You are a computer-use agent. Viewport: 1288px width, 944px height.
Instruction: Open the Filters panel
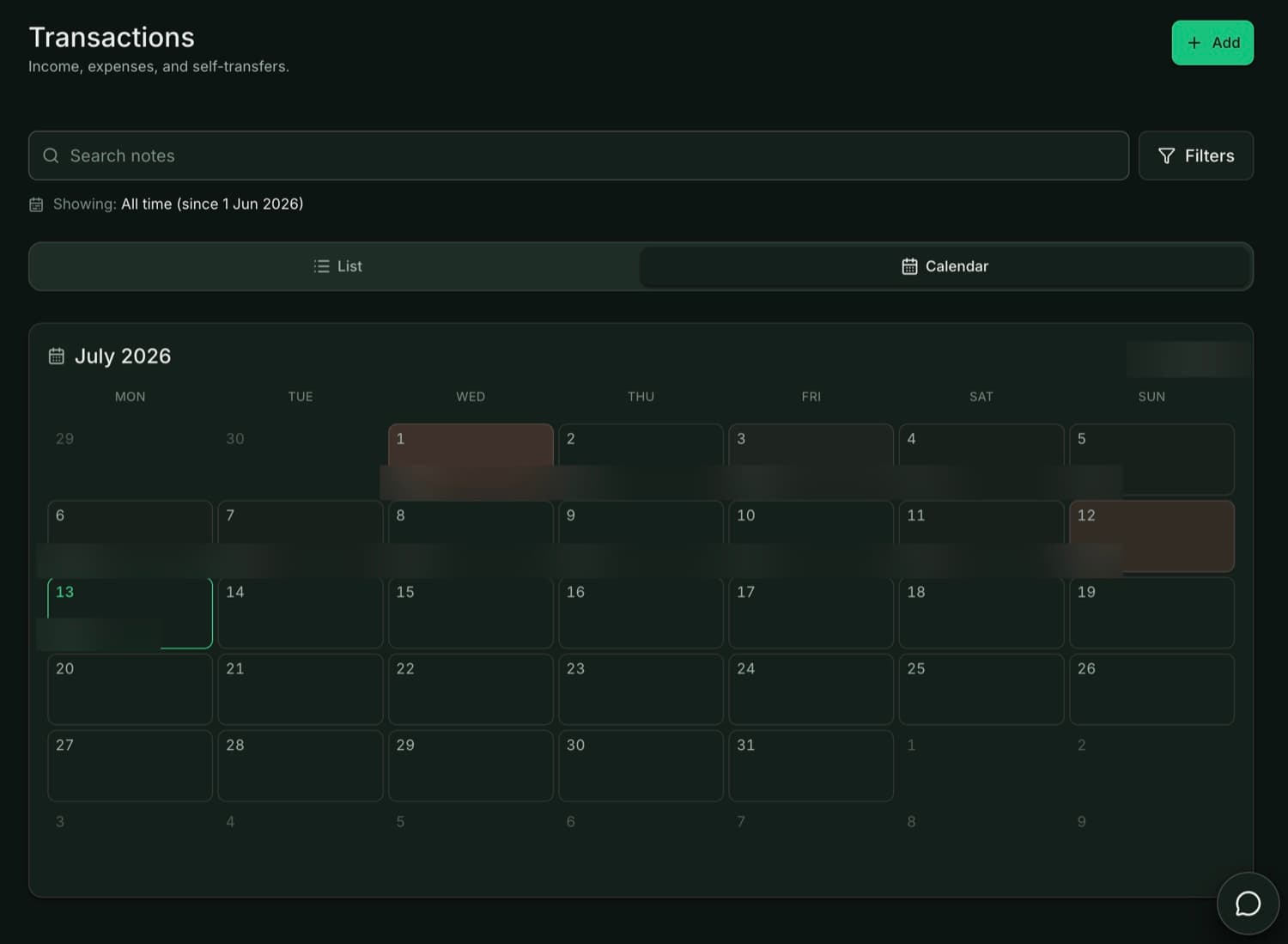[1195, 155]
